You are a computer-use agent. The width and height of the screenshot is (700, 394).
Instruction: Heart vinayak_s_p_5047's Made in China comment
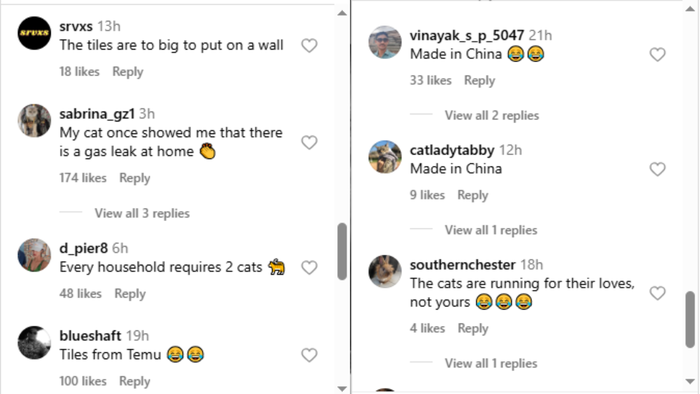pos(657,54)
